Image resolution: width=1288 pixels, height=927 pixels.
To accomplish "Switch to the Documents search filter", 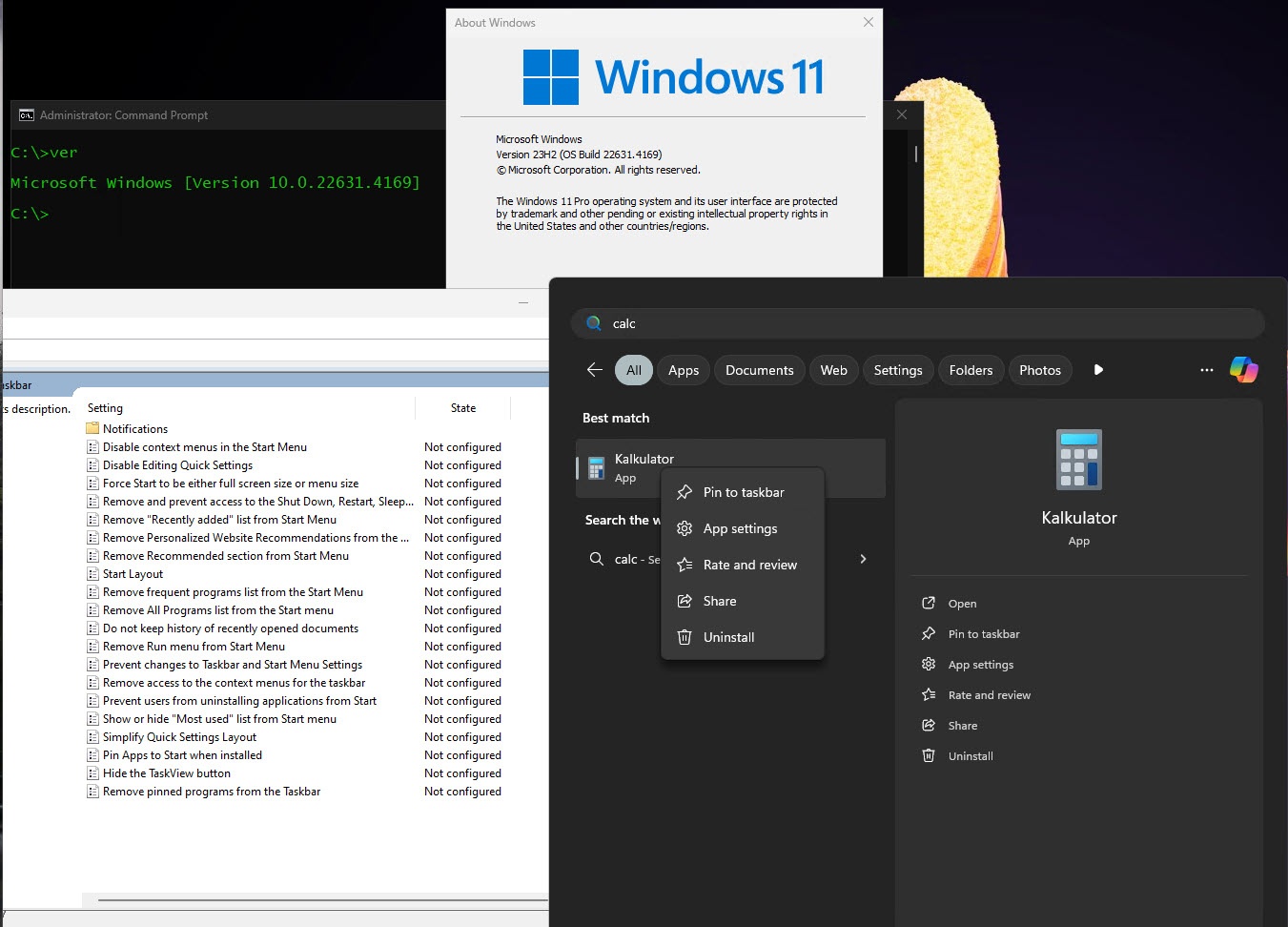I will pos(760,370).
